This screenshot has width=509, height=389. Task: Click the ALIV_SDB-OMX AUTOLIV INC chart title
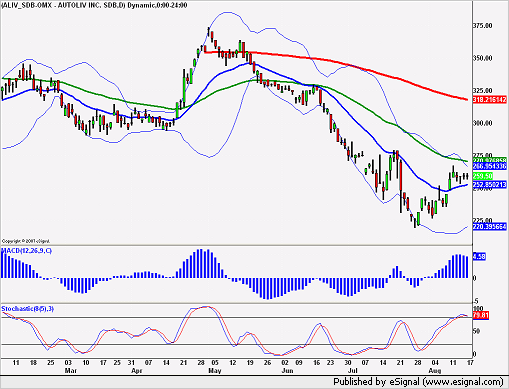[94, 5]
